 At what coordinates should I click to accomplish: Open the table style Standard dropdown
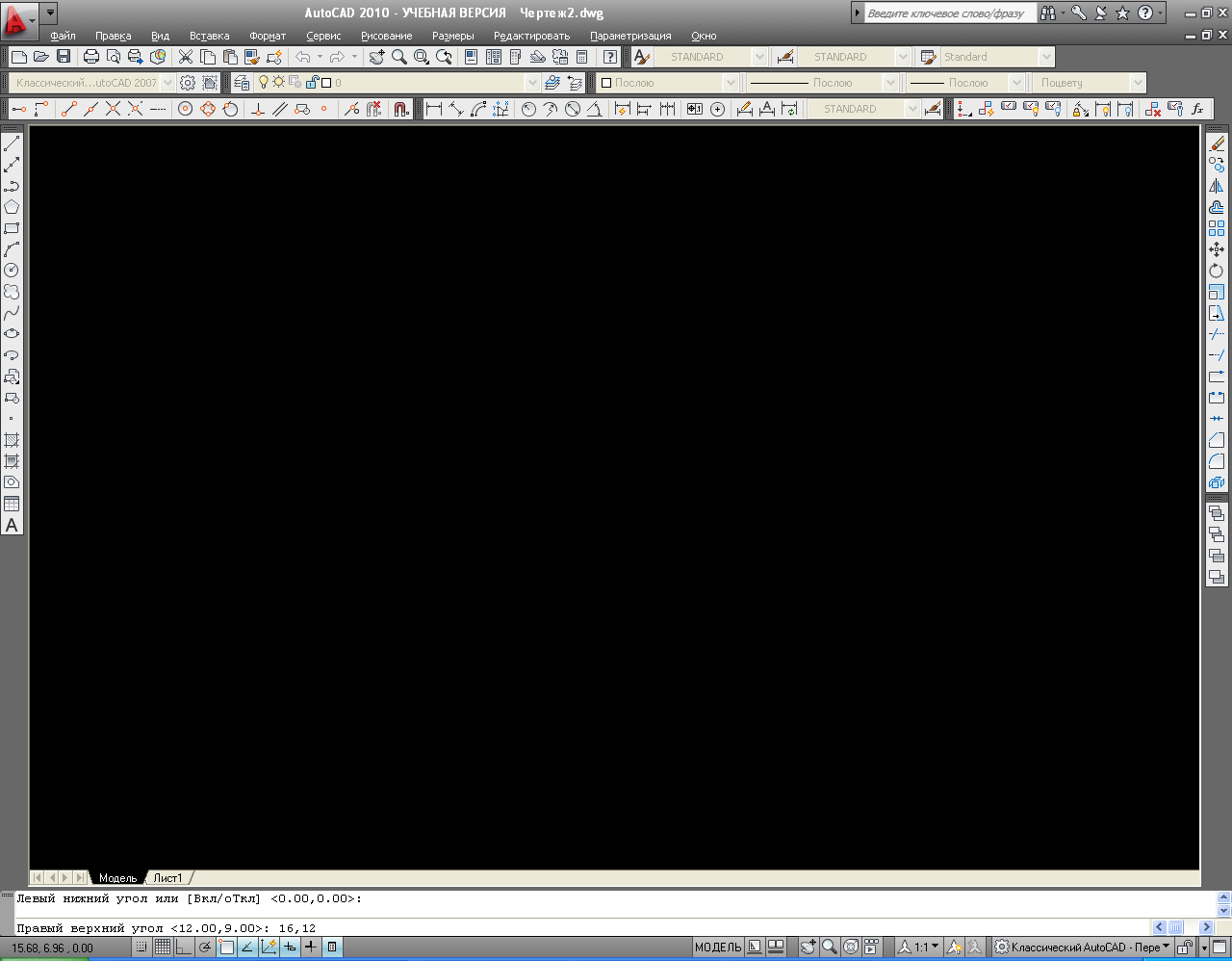[x=1046, y=57]
